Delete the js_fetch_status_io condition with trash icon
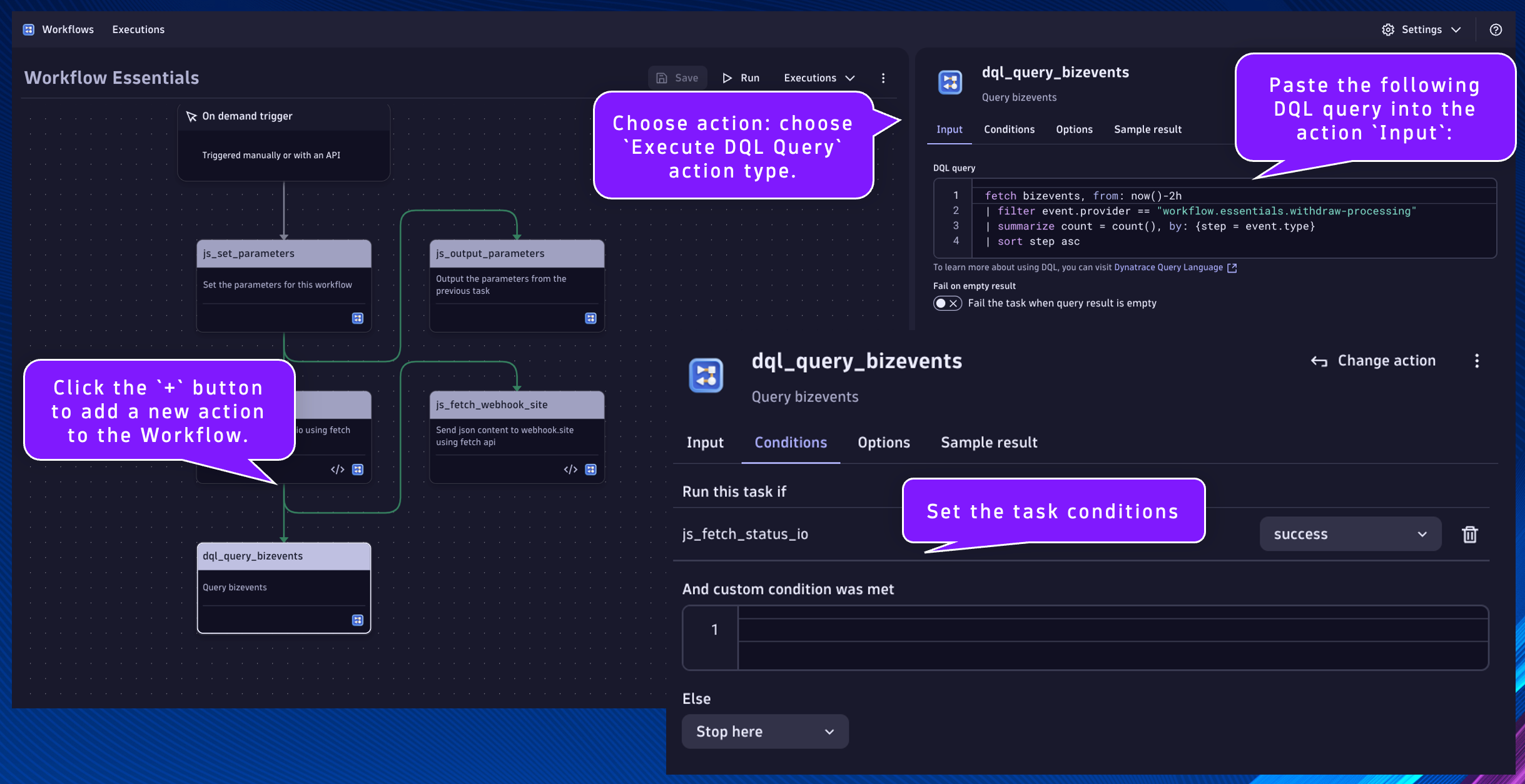The height and width of the screenshot is (784, 1525). 1470,534
